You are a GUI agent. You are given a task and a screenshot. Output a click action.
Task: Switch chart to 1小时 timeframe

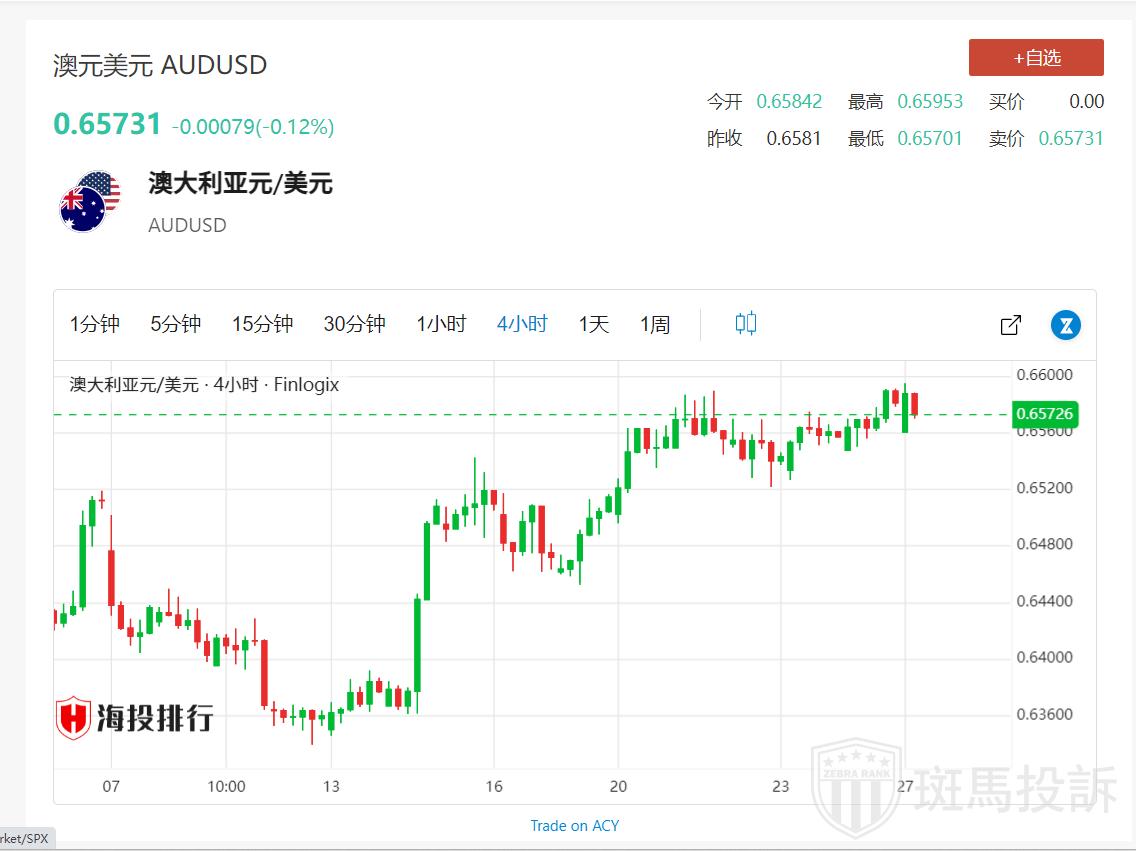441,324
